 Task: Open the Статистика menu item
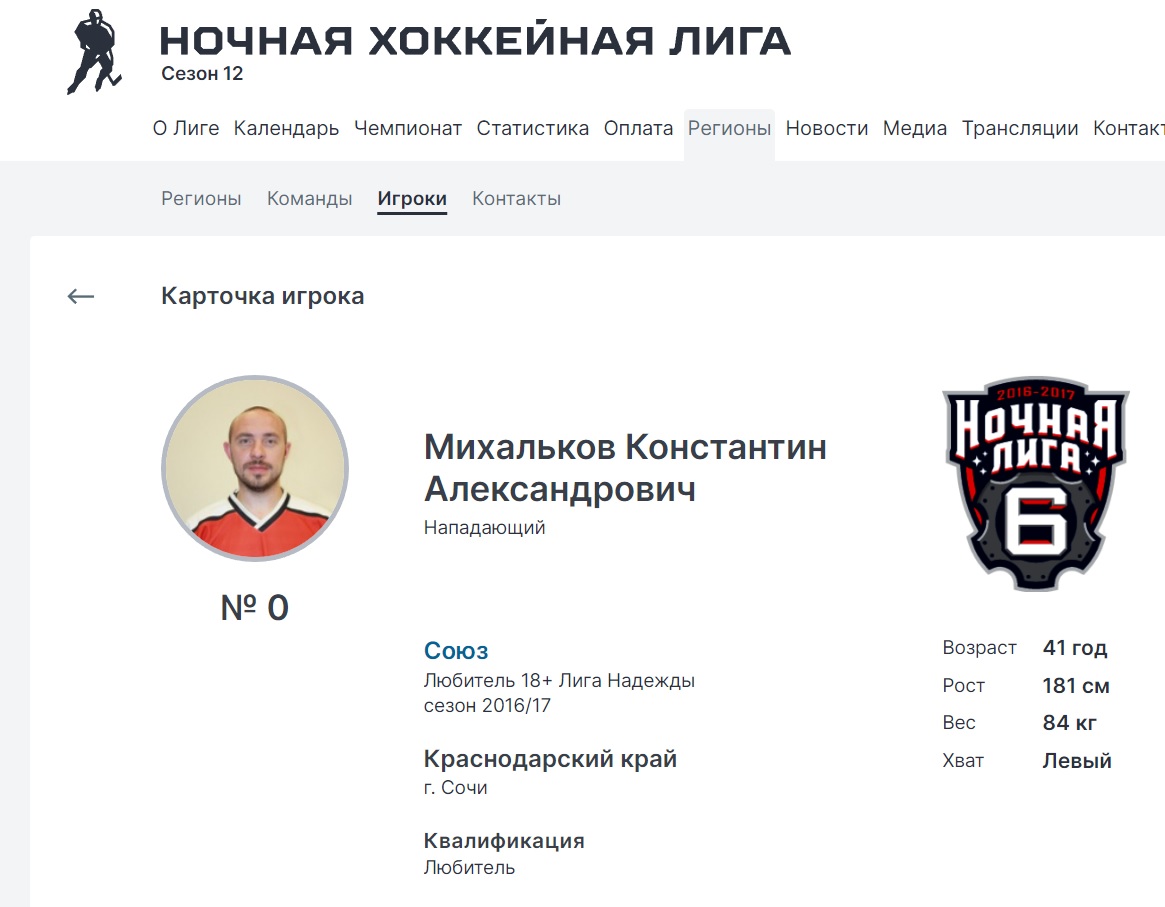point(533,129)
